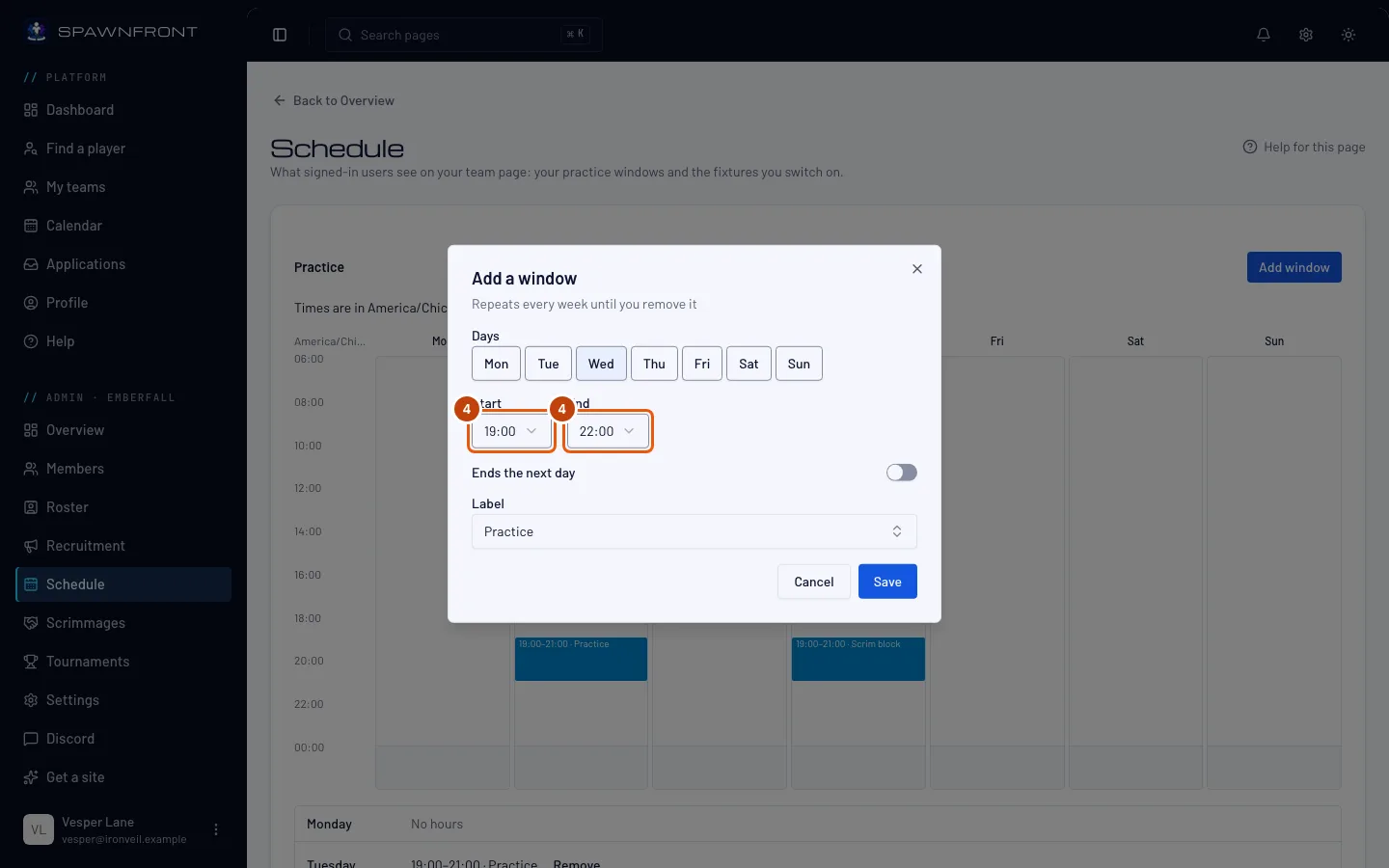
Task: Focus the Search pages field
Action: (464, 35)
